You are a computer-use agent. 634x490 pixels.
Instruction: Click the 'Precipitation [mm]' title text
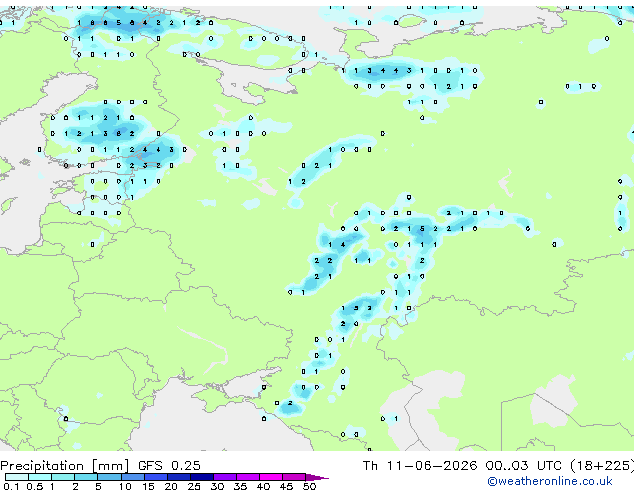point(65,466)
